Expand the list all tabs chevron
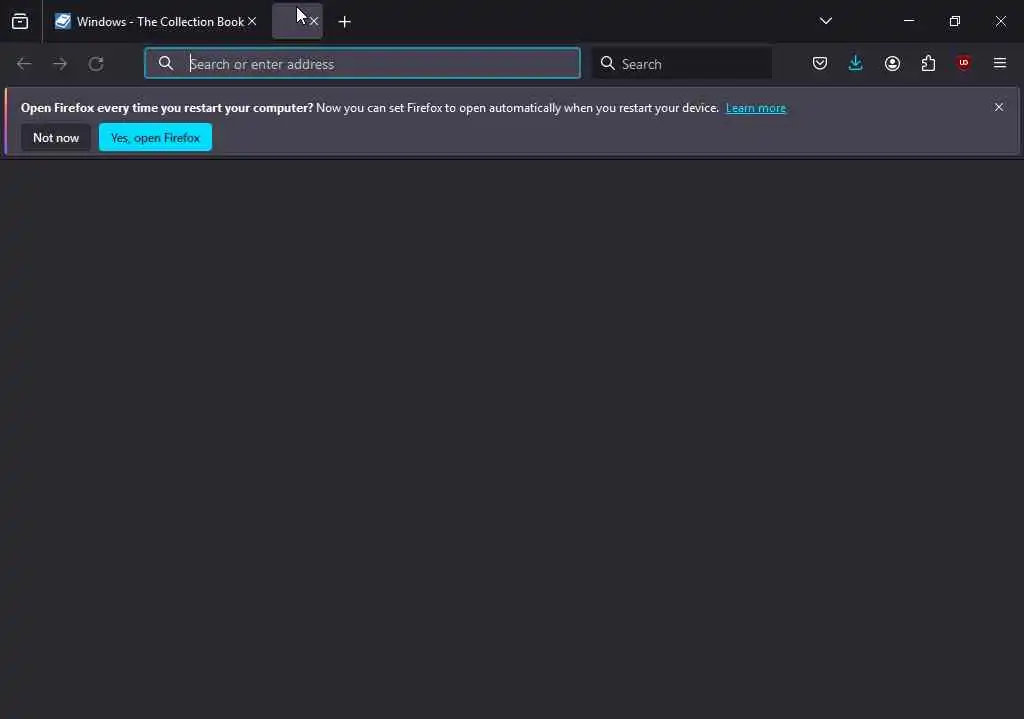Viewport: 1024px width, 719px height. tap(825, 21)
